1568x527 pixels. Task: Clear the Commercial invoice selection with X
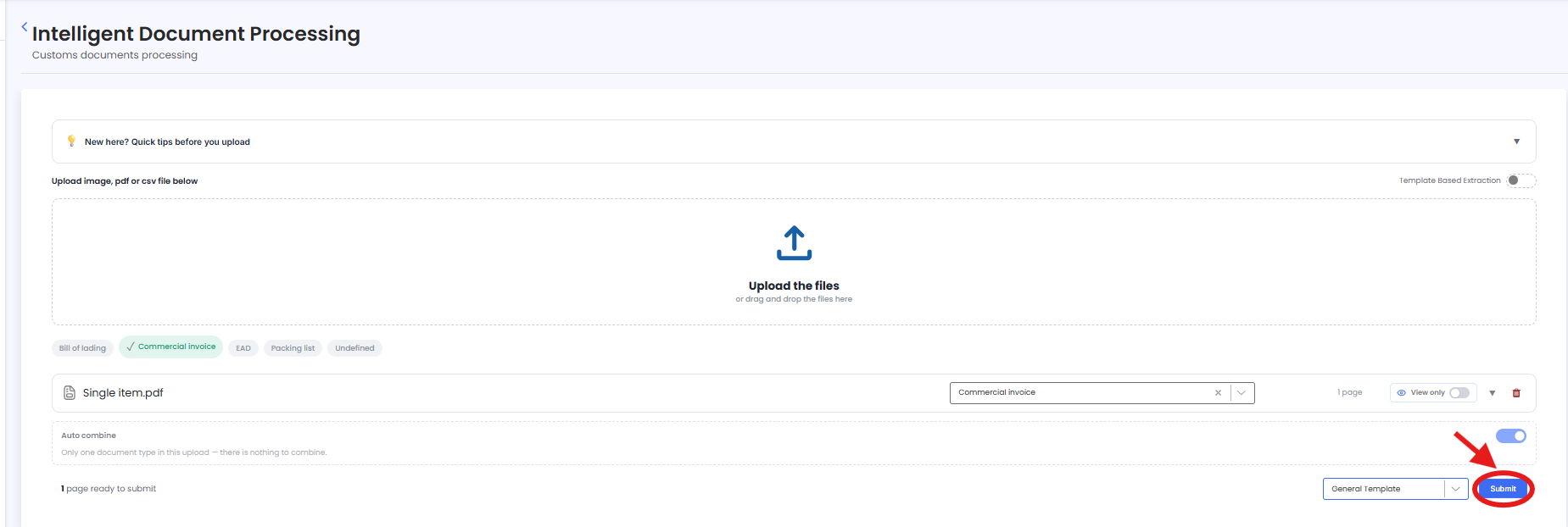point(1218,393)
